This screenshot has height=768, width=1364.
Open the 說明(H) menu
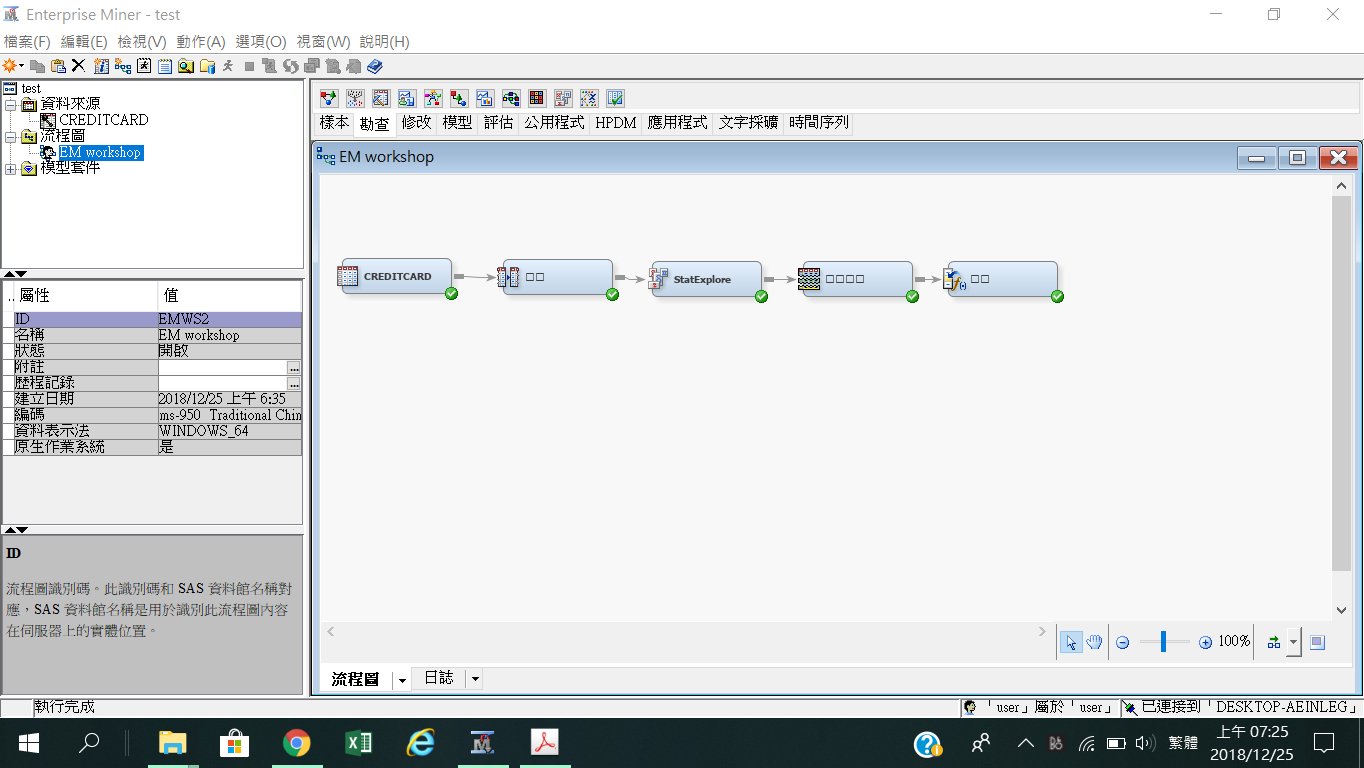click(385, 42)
